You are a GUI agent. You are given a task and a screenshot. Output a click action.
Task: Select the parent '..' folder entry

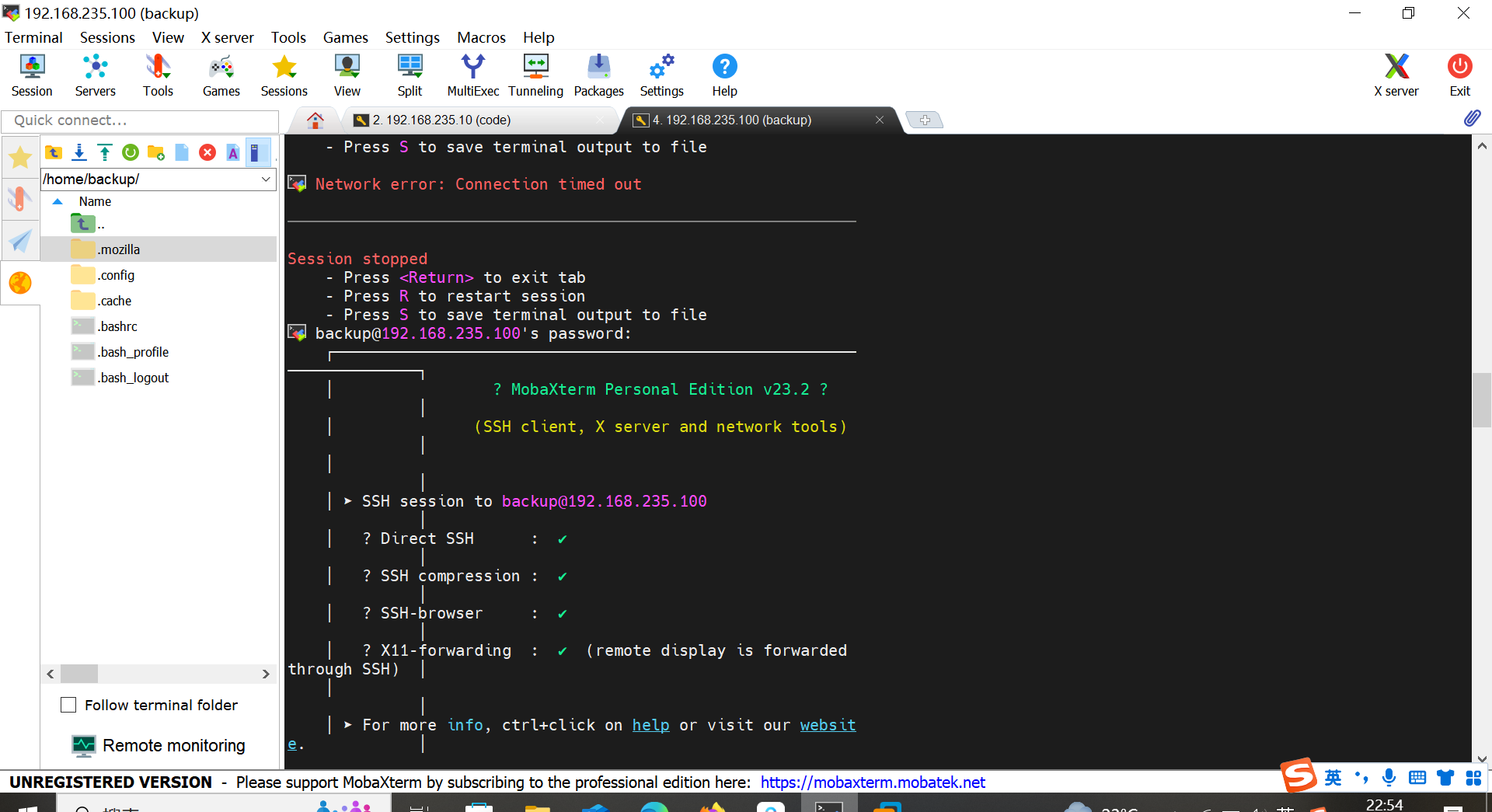pyautogui.click(x=159, y=224)
